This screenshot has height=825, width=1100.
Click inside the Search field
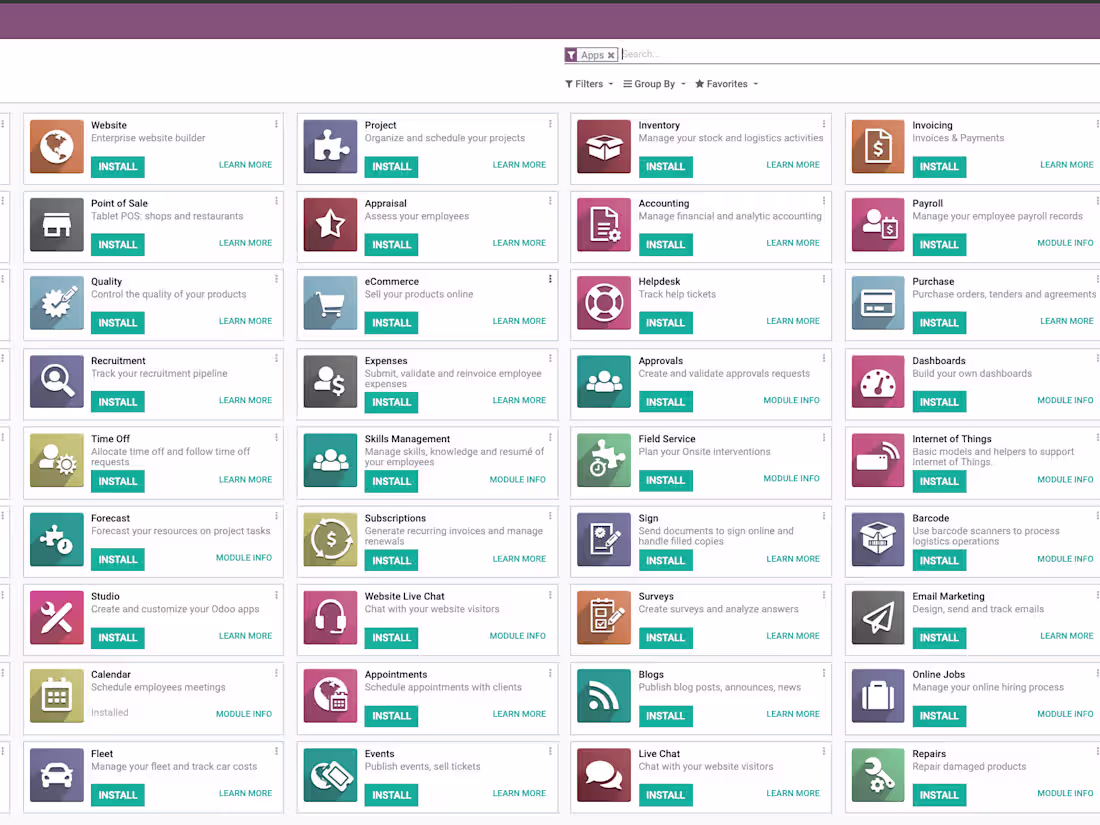point(700,54)
